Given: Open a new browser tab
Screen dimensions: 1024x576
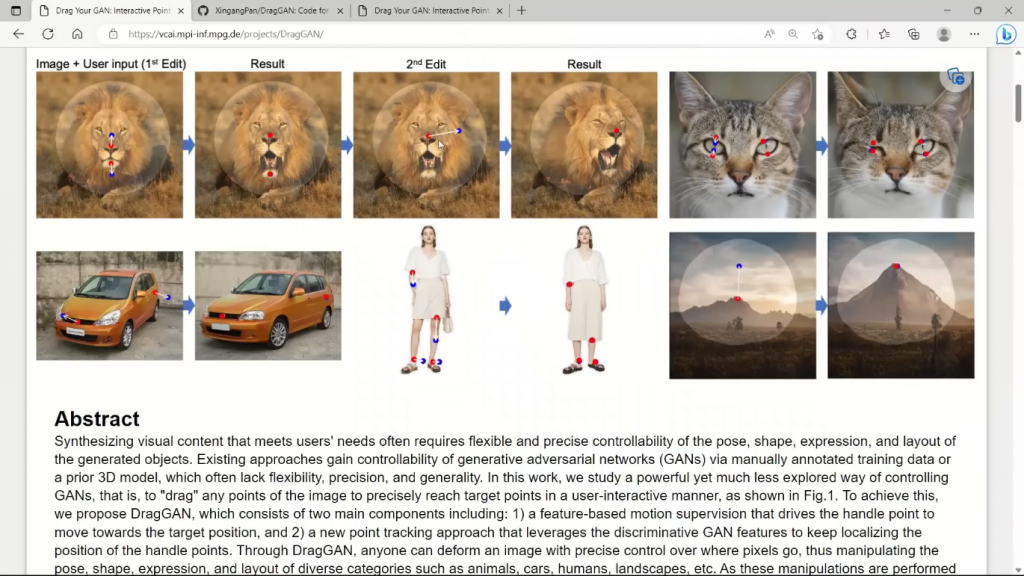Looking at the screenshot, I should tap(521, 10).
